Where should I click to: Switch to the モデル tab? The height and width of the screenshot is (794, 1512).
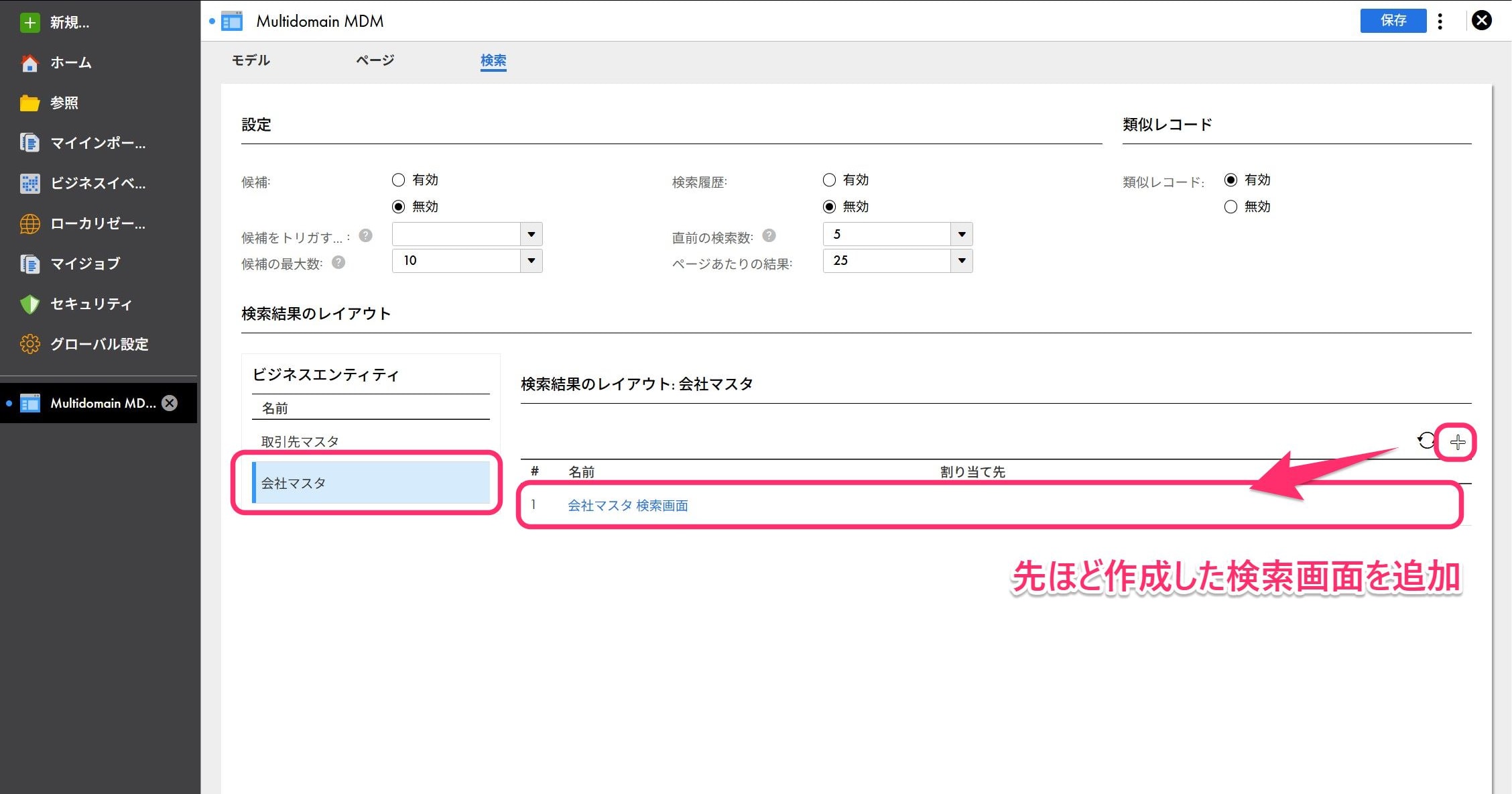[x=251, y=60]
